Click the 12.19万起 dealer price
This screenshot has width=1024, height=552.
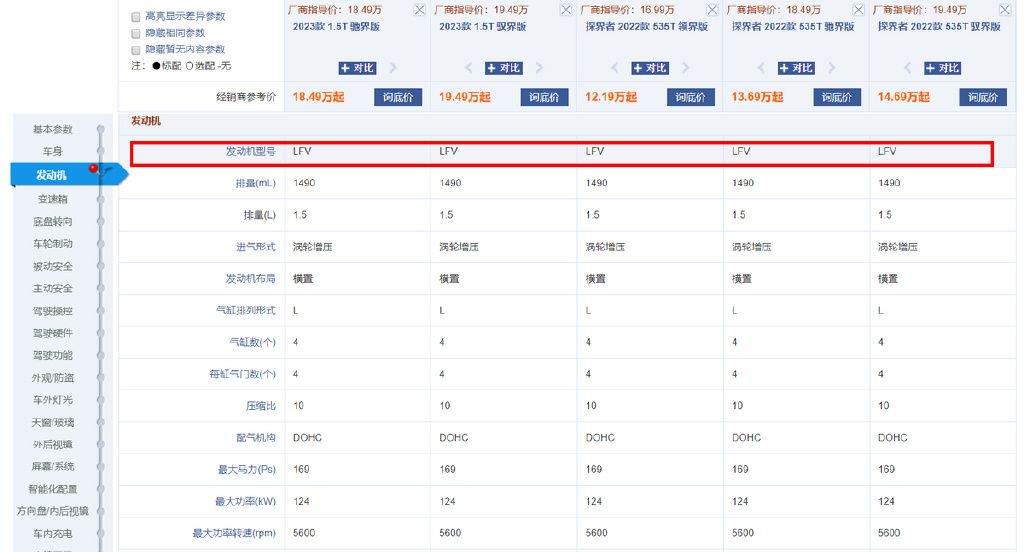tap(611, 97)
